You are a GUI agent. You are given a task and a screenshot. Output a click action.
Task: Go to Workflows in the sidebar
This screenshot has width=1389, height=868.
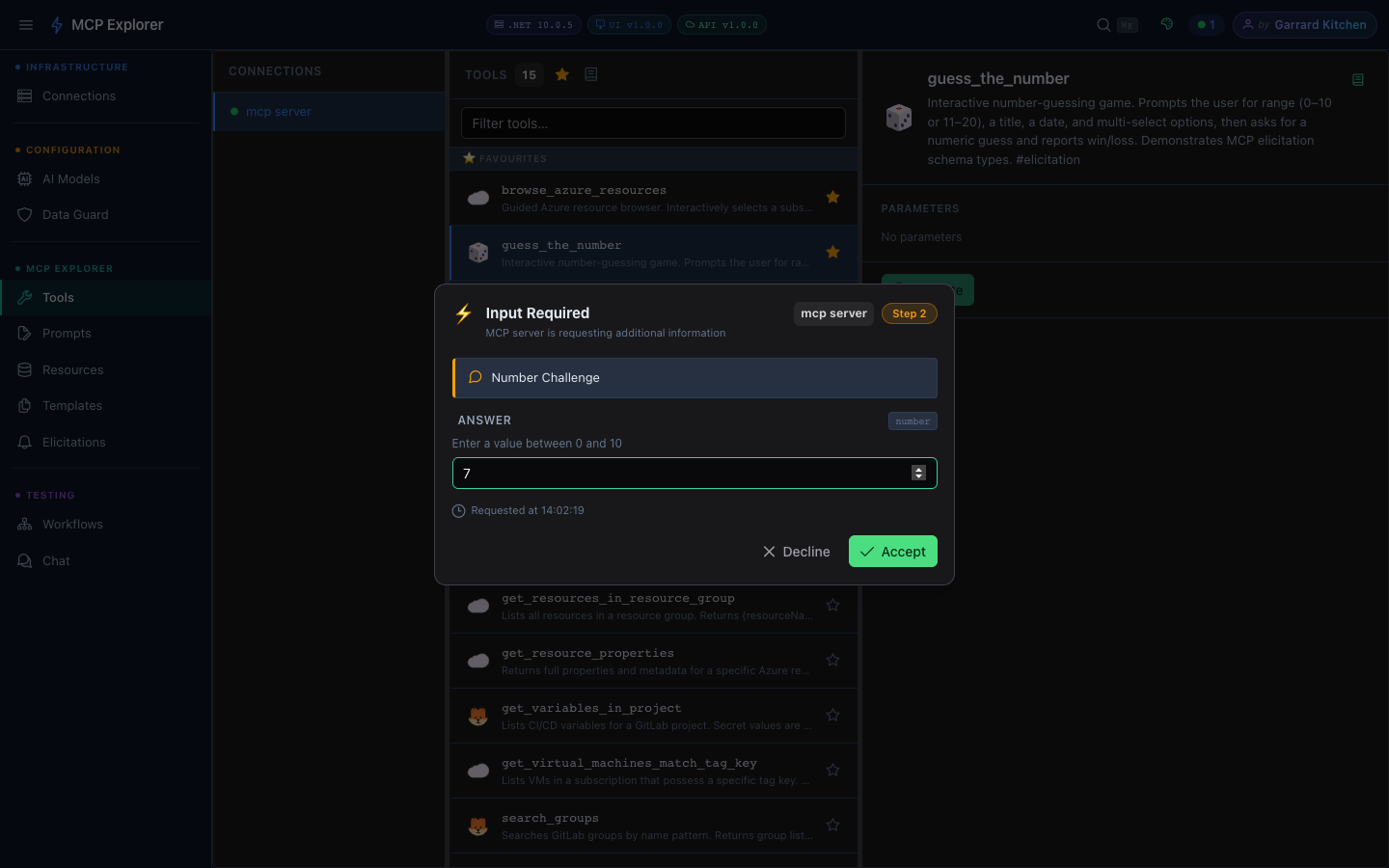point(72,525)
